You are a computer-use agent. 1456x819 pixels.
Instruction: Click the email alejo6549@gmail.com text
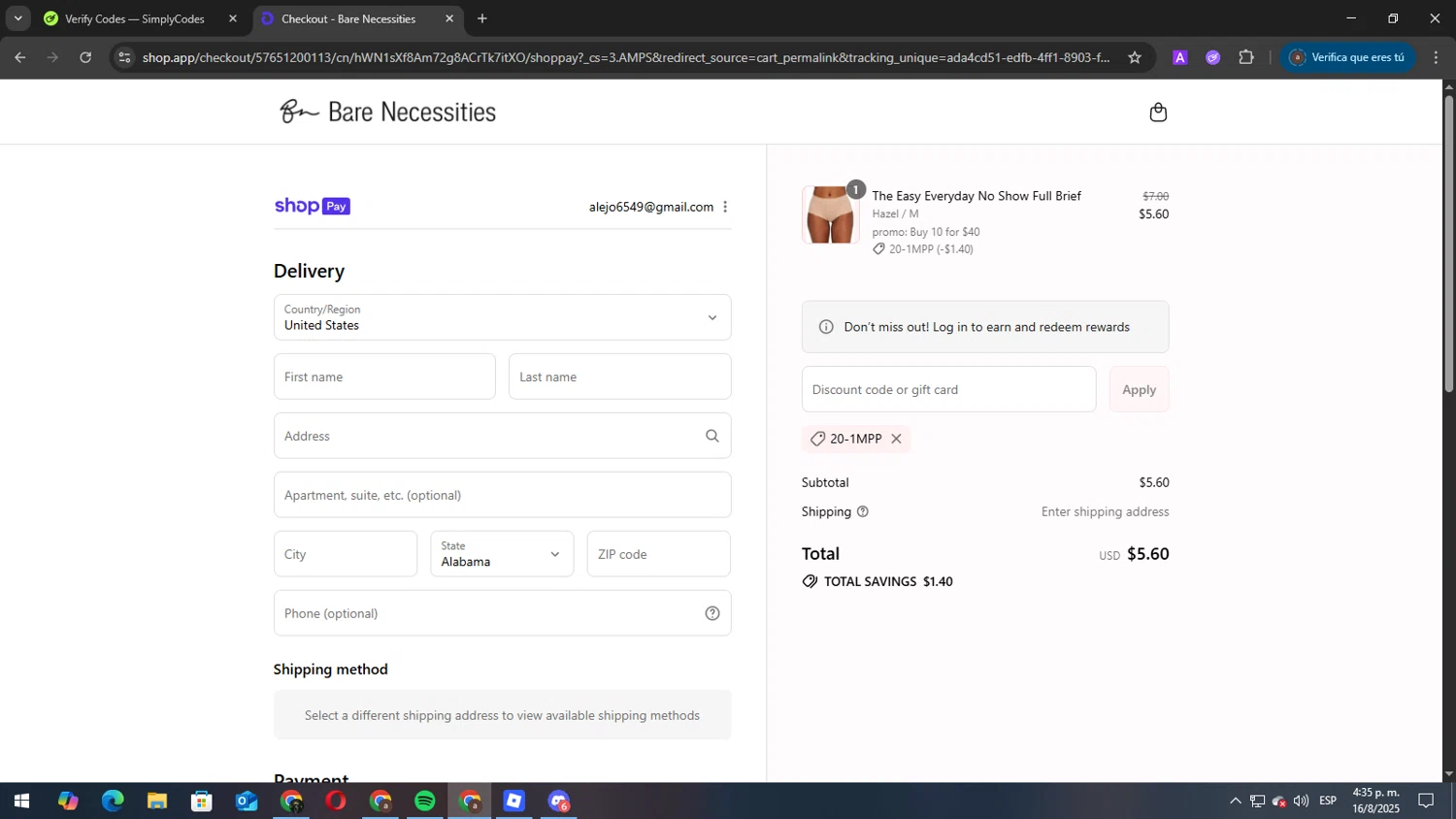(x=651, y=207)
